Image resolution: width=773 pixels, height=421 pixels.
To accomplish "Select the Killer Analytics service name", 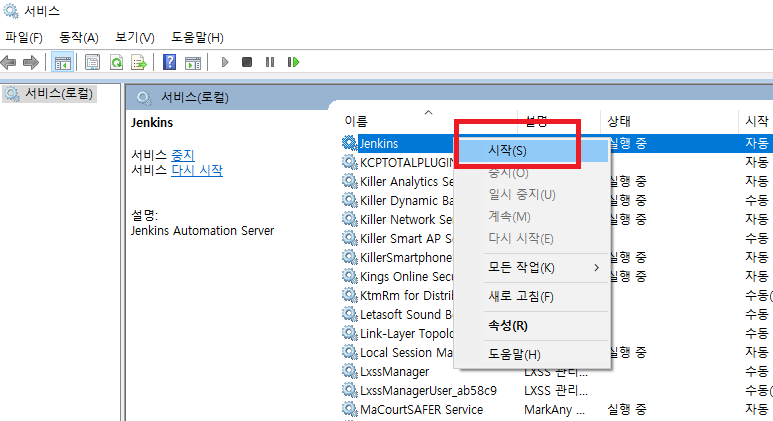I will (x=407, y=181).
